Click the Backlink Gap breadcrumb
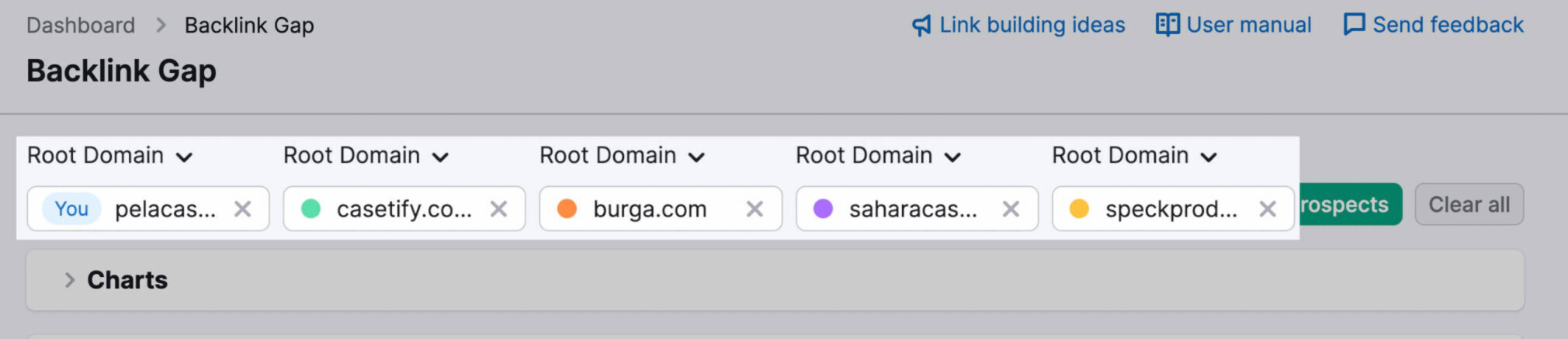This screenshot has height=339, width=1568. [249, 26]
